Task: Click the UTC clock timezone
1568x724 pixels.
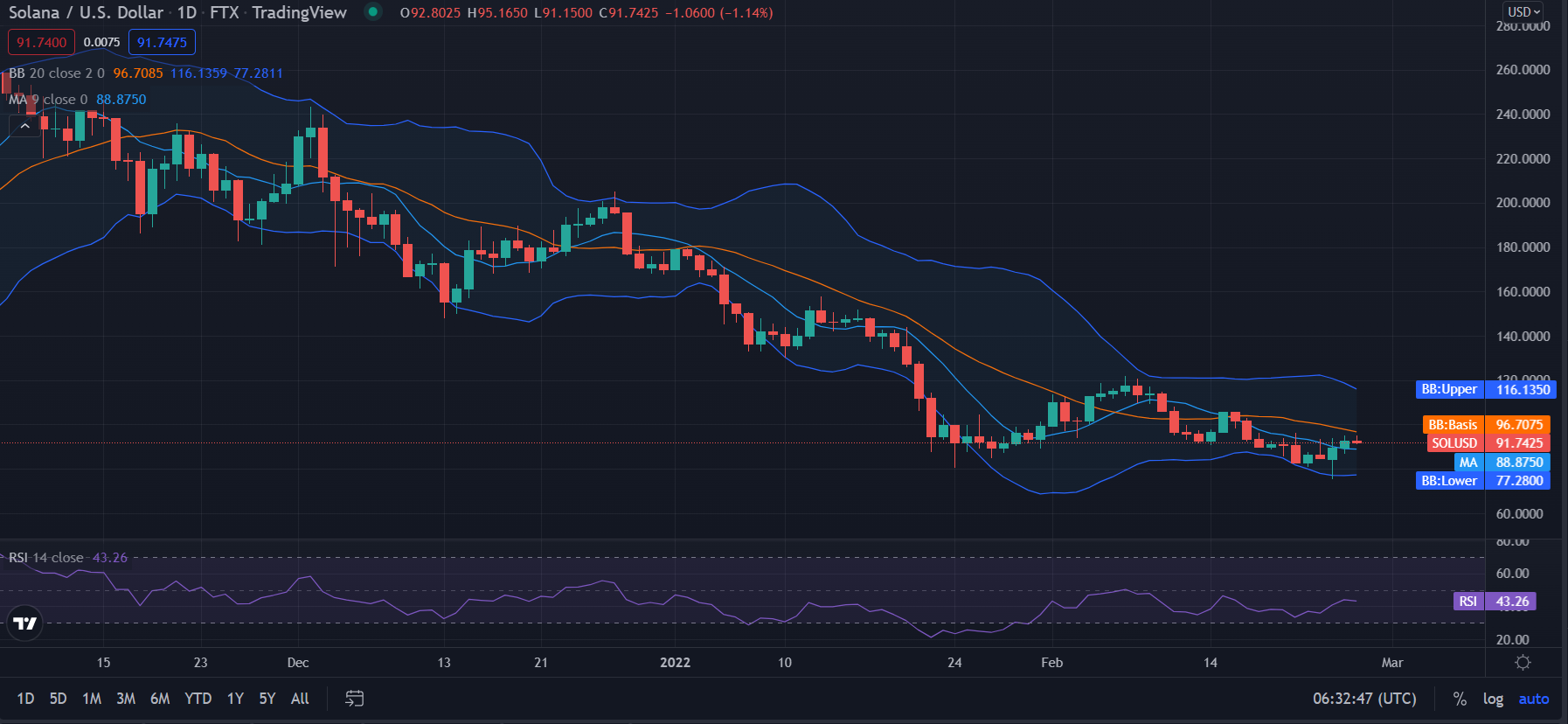Action: pos(1364,699)
